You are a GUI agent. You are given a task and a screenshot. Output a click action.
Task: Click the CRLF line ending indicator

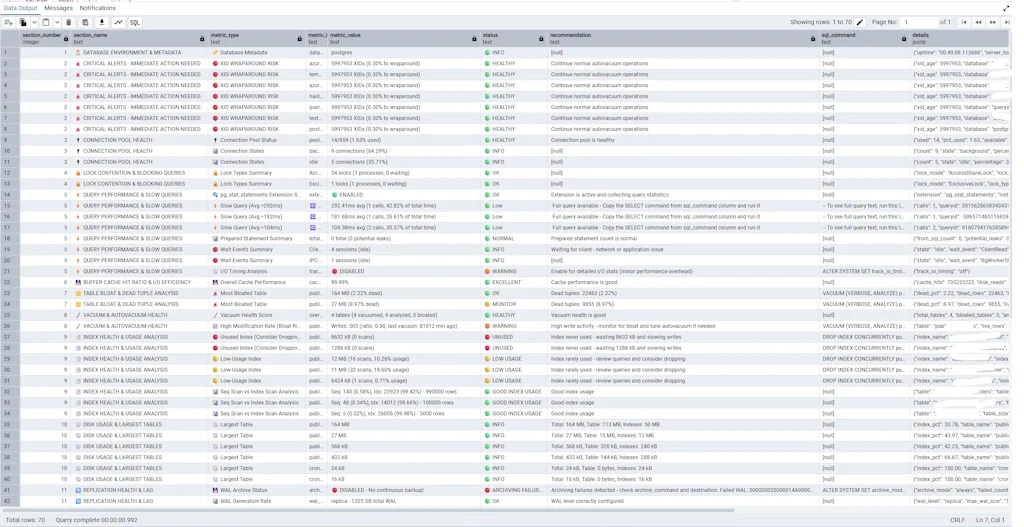(957, 520)
